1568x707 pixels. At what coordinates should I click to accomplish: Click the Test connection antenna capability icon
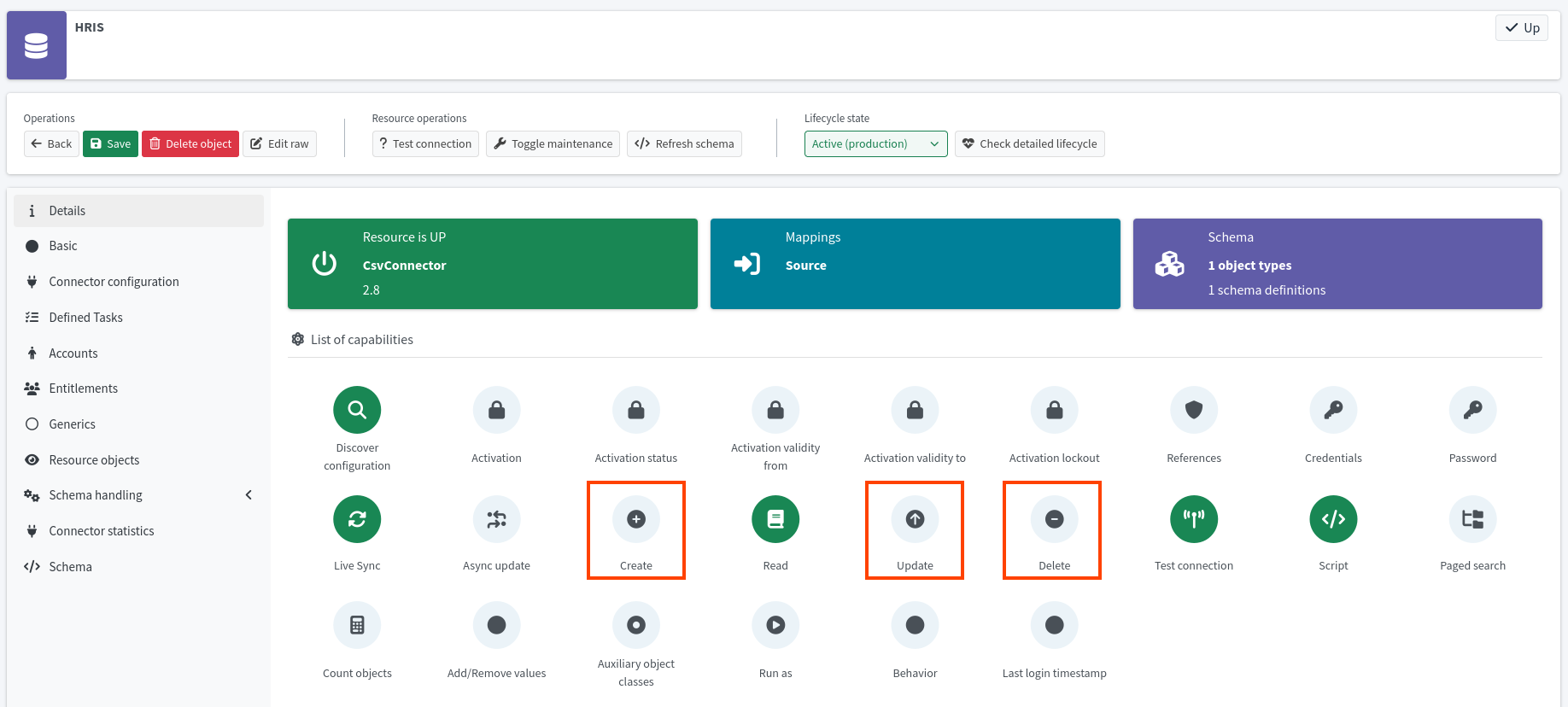(1194, 519)
